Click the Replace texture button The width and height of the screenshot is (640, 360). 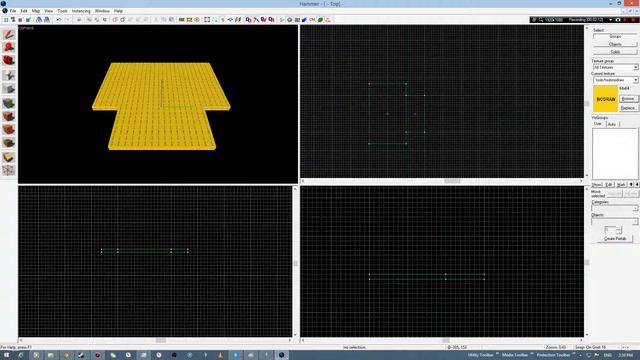pyautogui.click(x=628, y=108)
